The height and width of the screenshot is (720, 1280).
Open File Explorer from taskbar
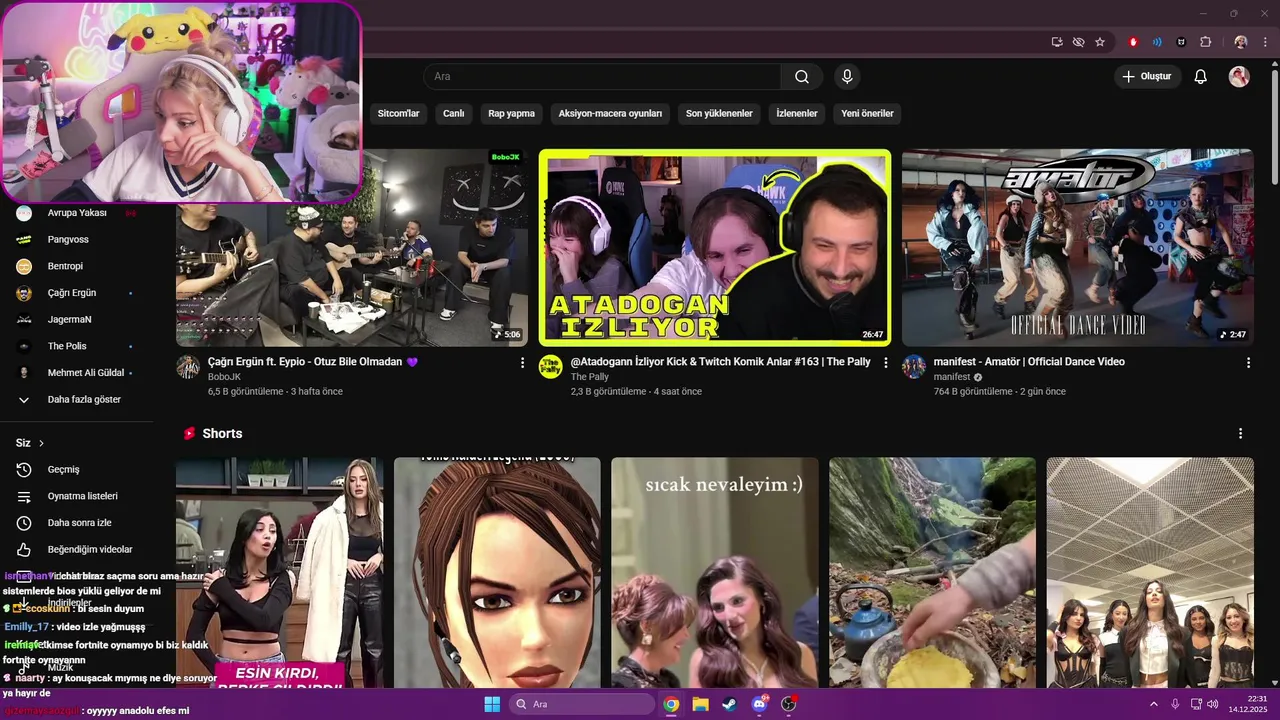click(701, 704)
